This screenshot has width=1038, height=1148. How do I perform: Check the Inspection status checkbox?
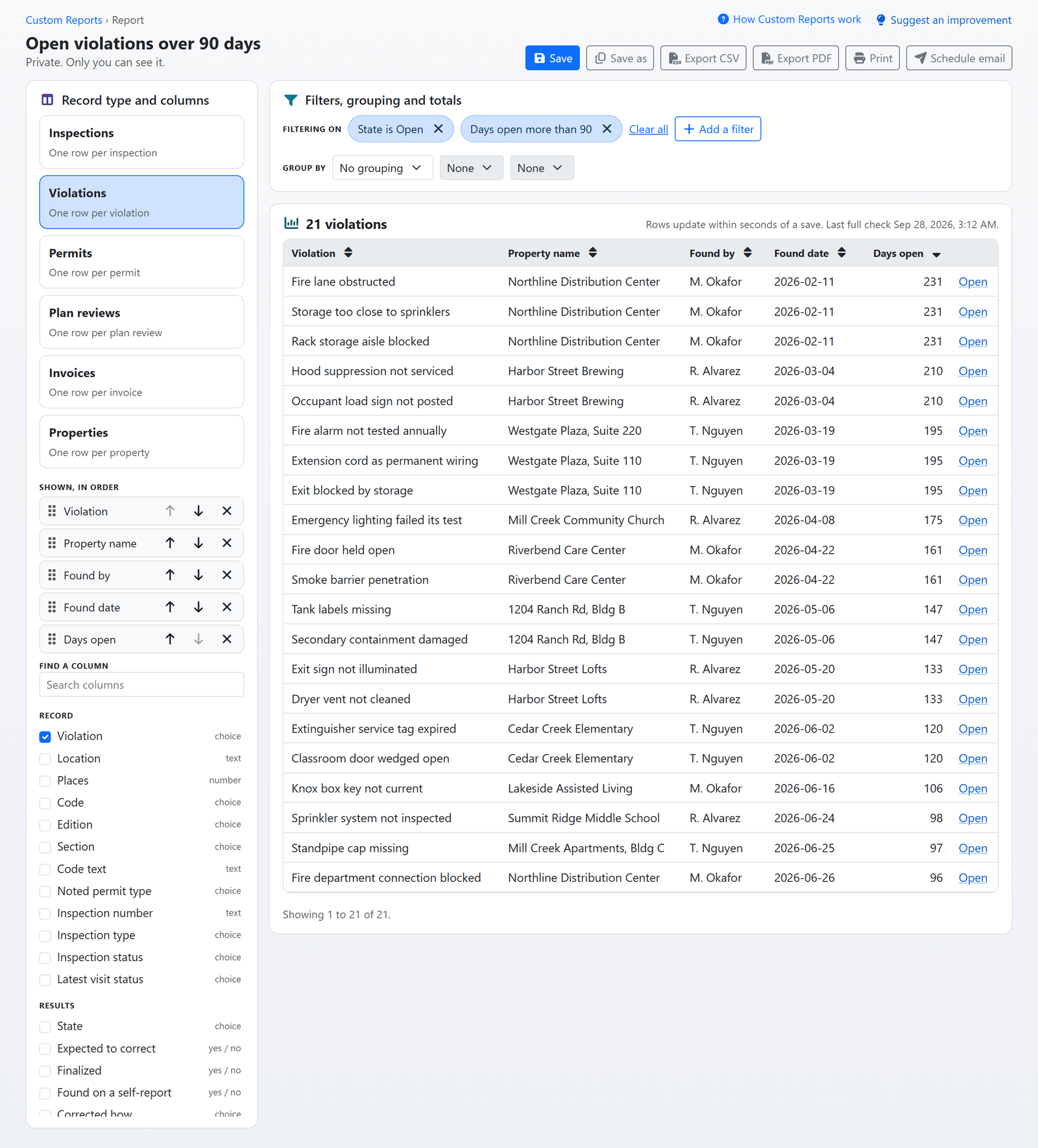coord(45,958)
